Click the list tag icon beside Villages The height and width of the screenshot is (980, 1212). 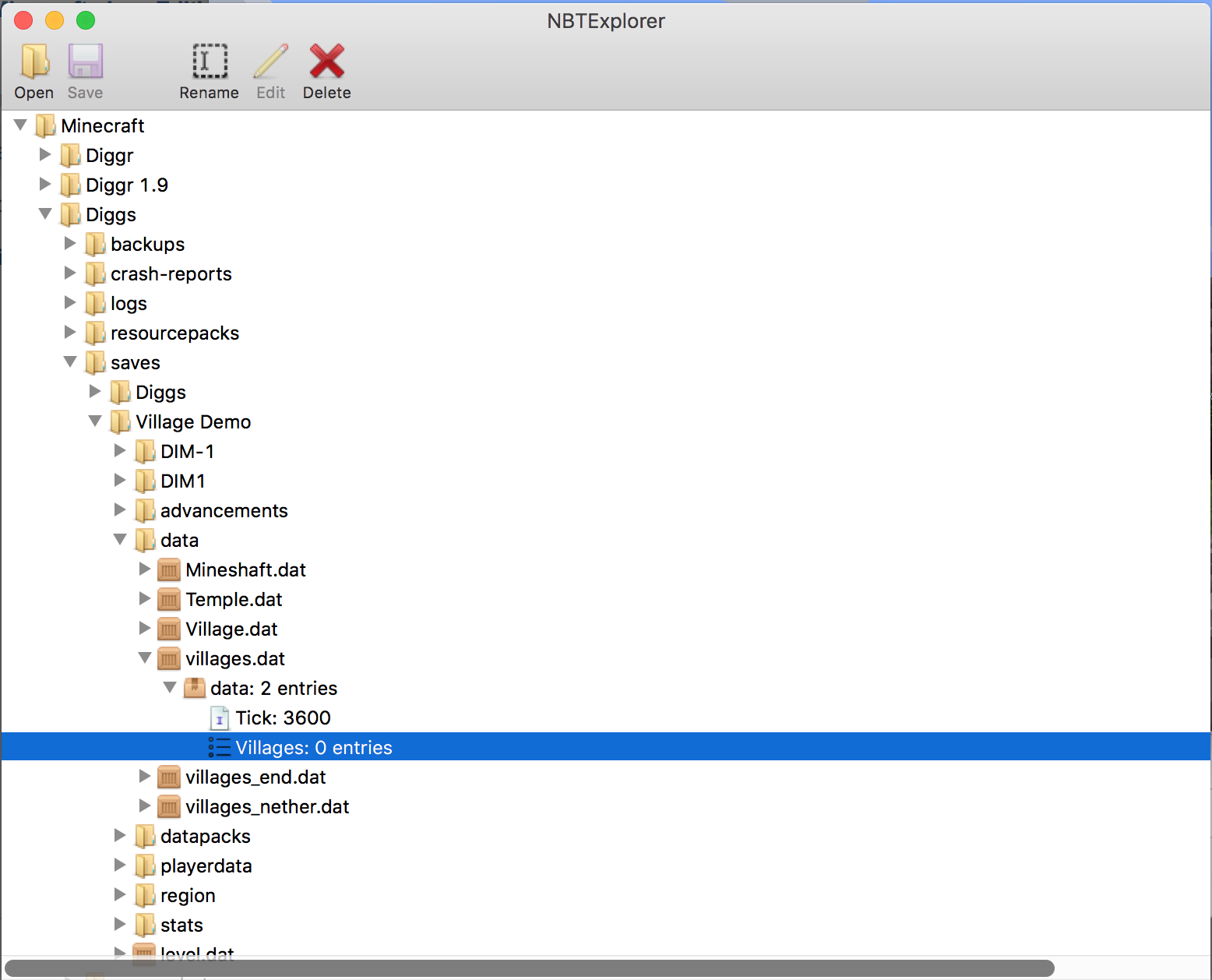click(220, 747)
